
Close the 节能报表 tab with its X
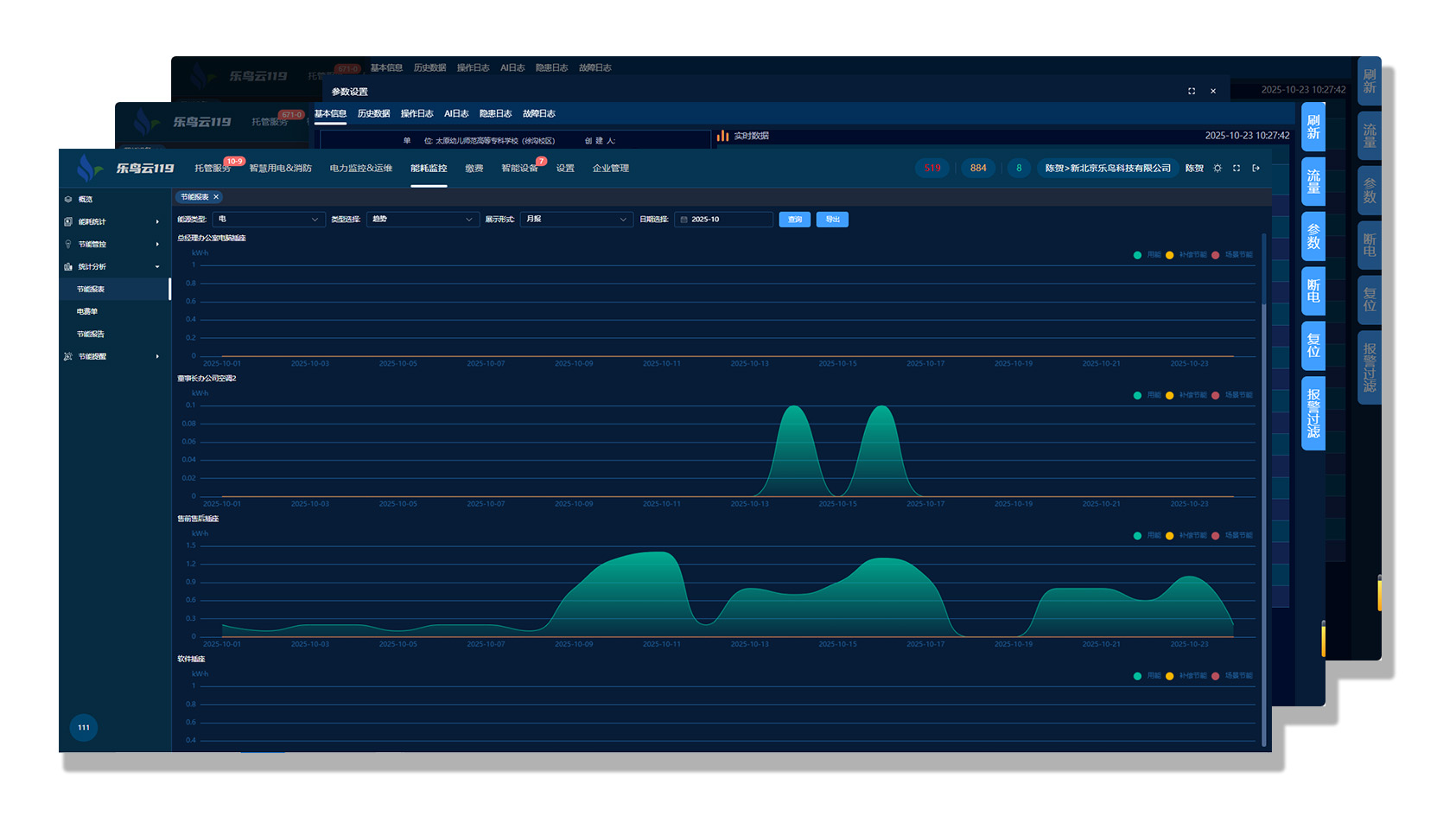coord(216,197)
